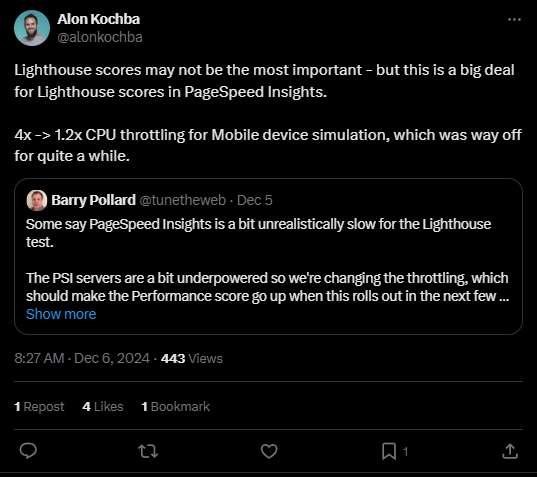This screenshot has width=537, height=477.
Task: Toggle the bookmark icon
Action: pos(389,451)
